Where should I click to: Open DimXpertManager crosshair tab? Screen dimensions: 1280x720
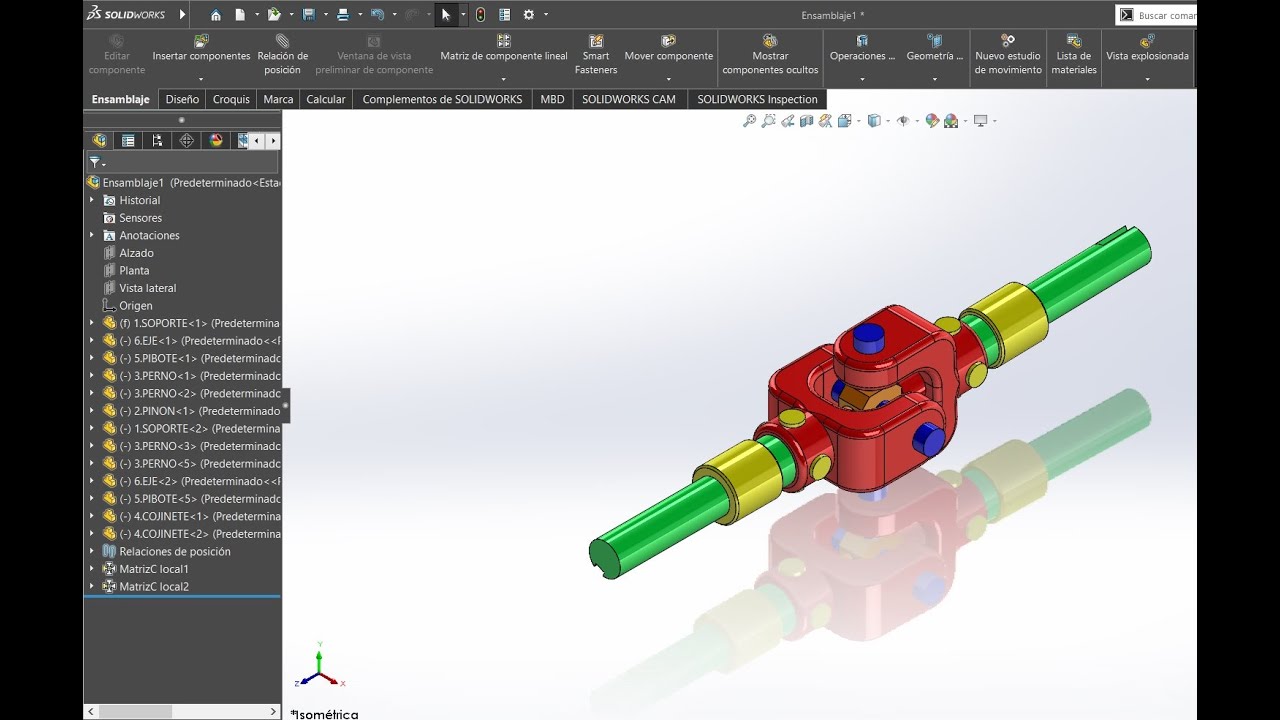pyautogui.click(x=187, y=141)
